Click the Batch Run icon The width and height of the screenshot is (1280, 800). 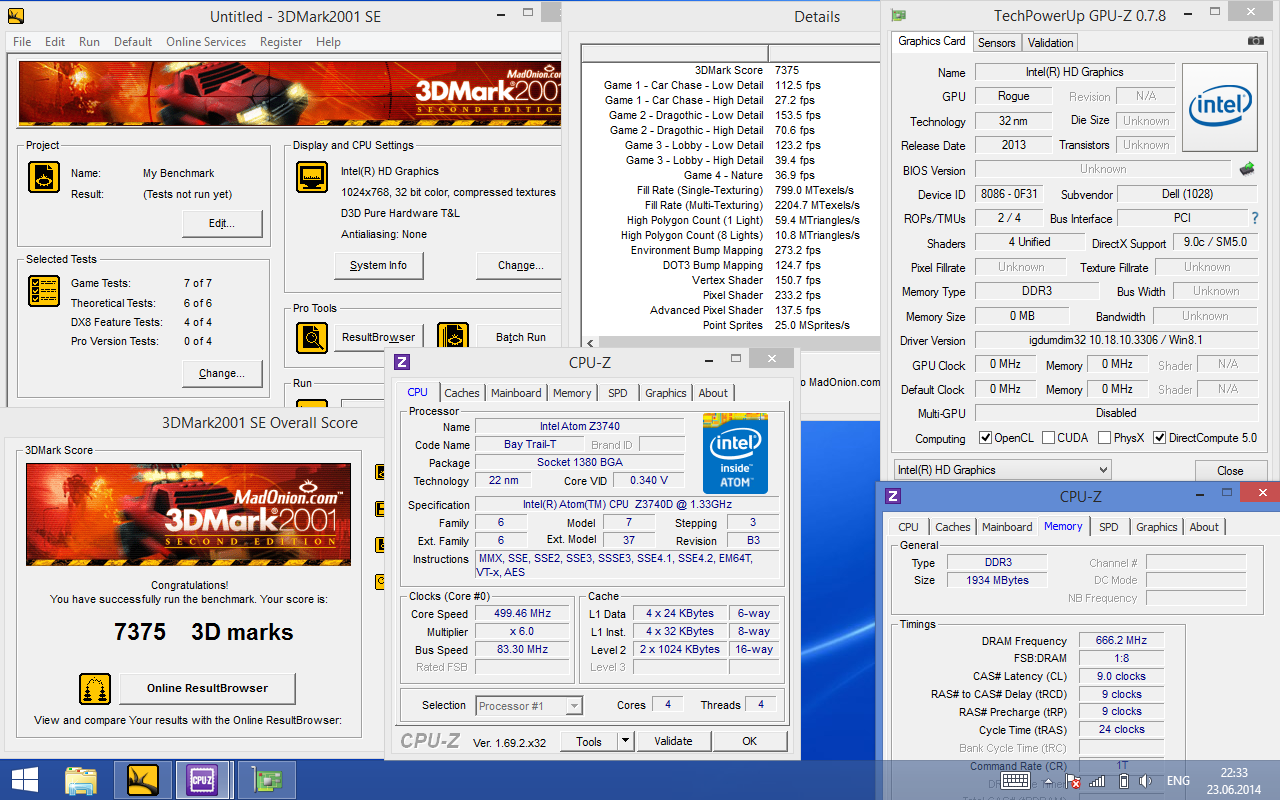pos(452,337)
